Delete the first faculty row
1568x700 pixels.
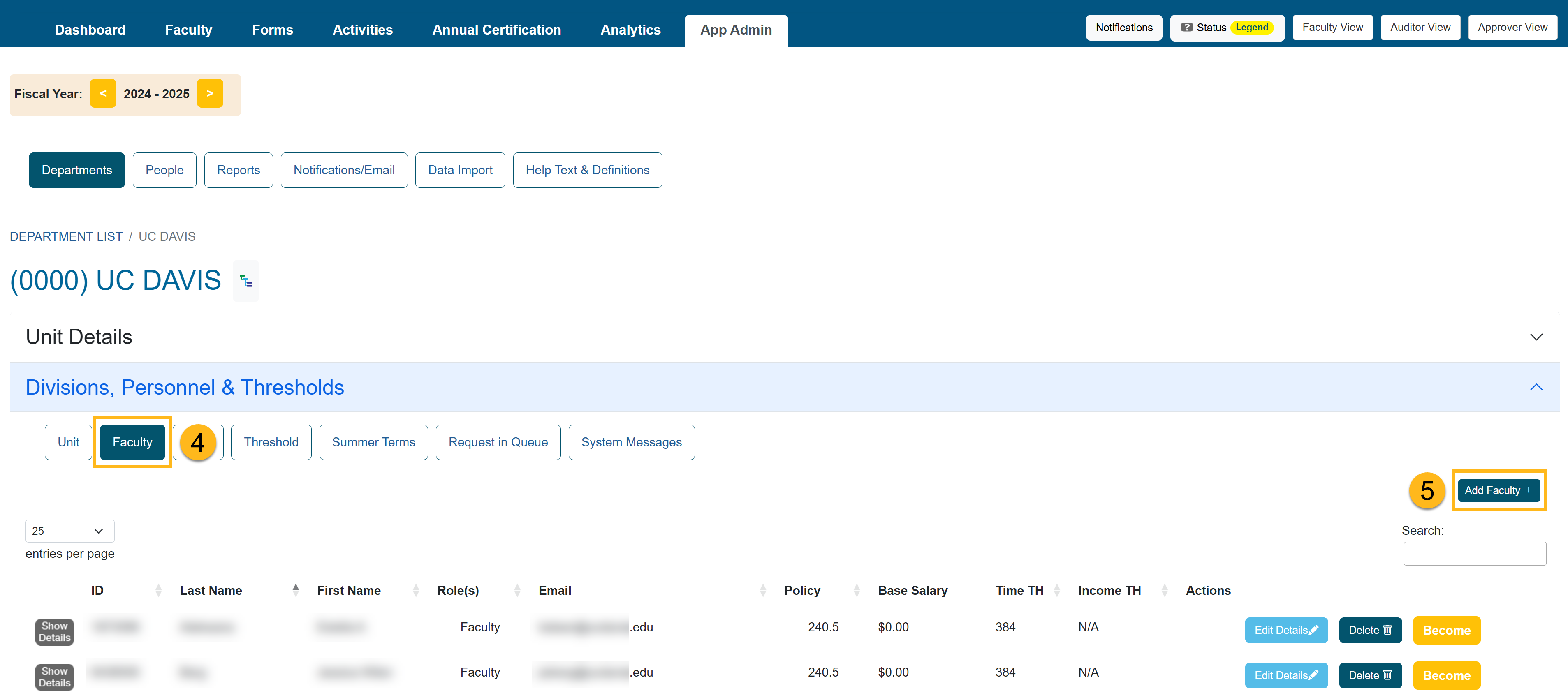pyautogui.click(x=1370, y=631)
